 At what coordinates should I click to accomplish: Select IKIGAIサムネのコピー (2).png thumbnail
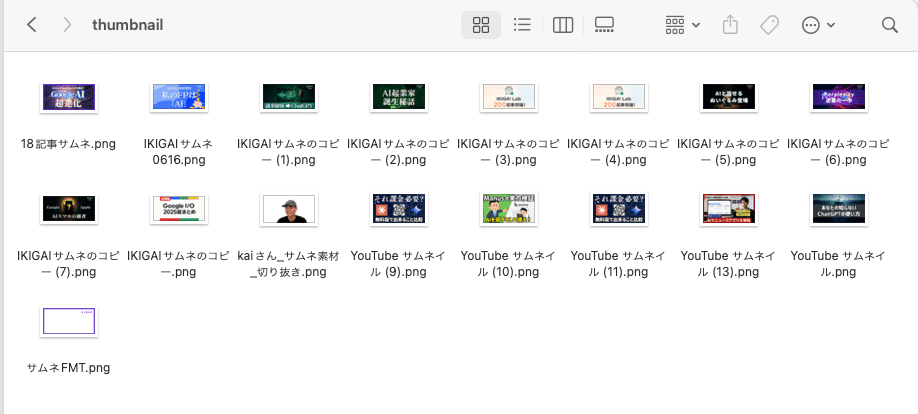399,97
